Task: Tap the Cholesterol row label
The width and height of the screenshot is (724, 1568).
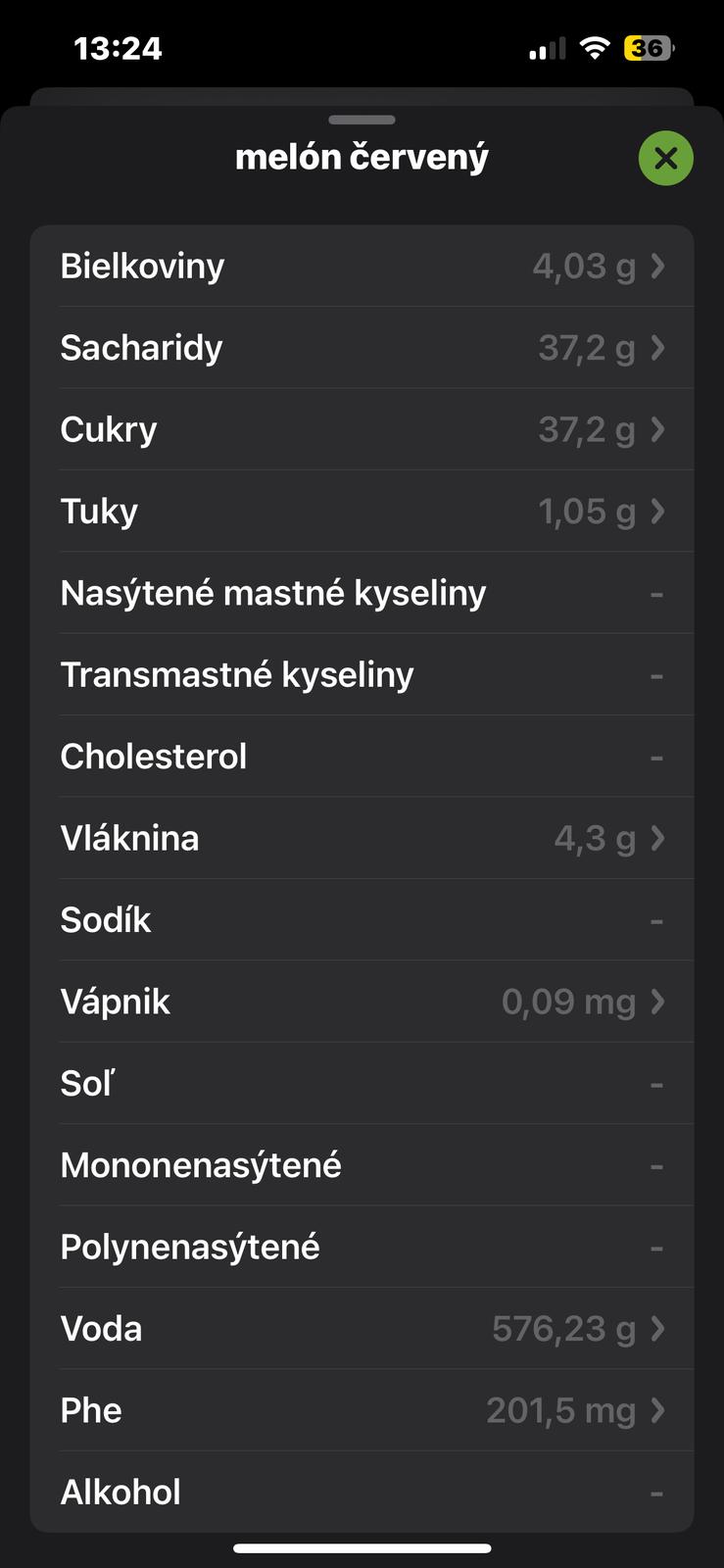Action: click(x=154, y=757)
